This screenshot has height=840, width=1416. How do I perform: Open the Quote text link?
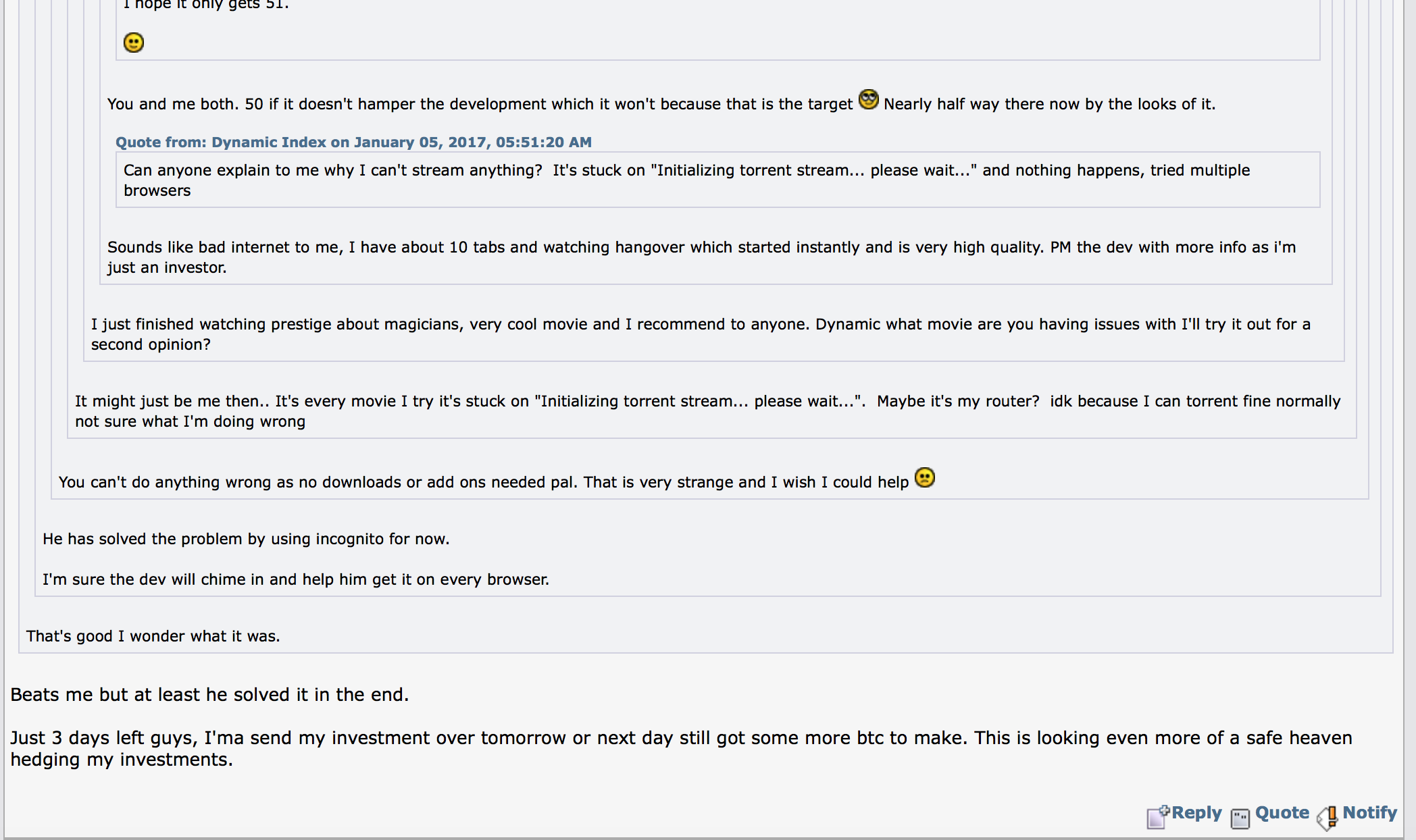pos(1282,812)
